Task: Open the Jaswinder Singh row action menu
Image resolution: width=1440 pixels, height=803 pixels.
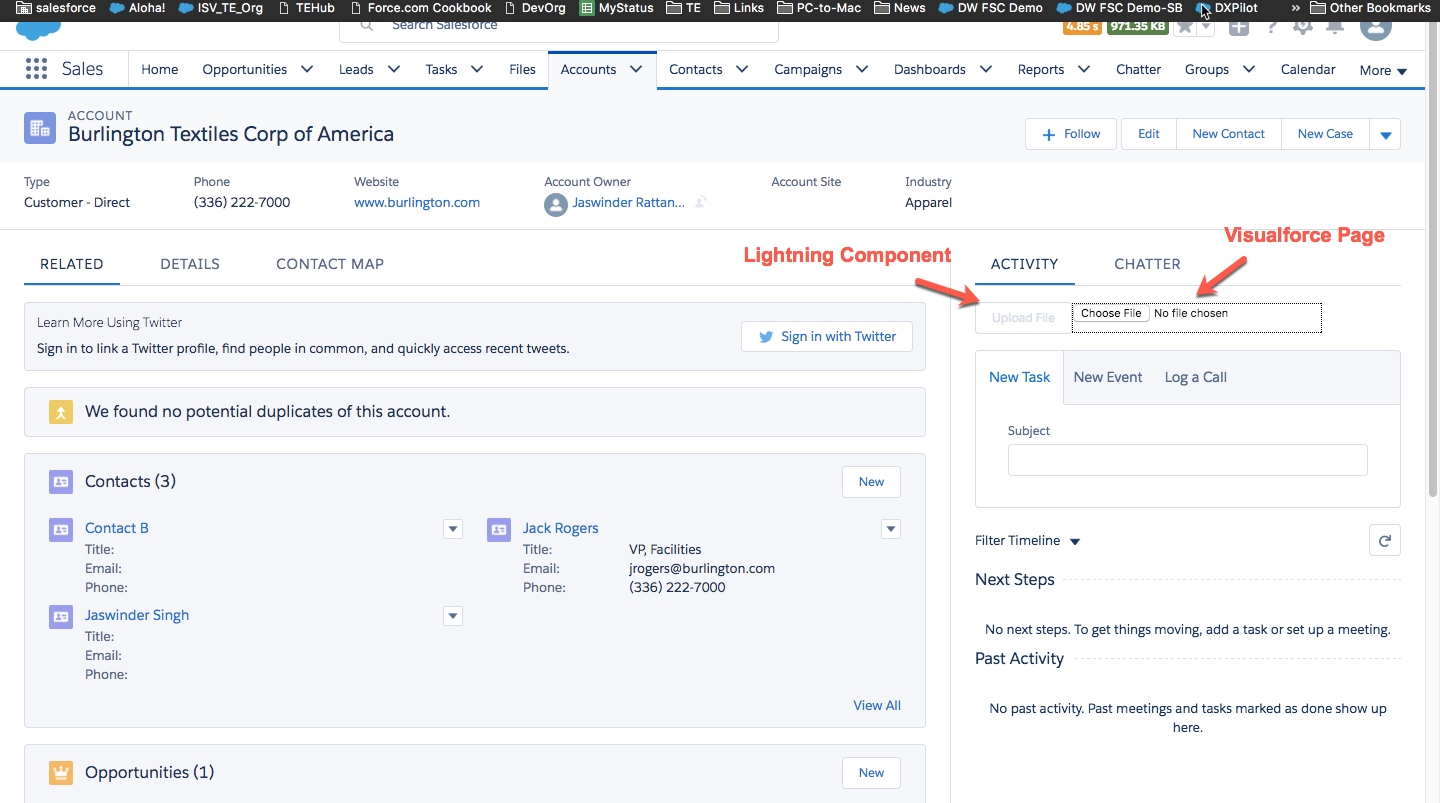Action: point(453,616)
